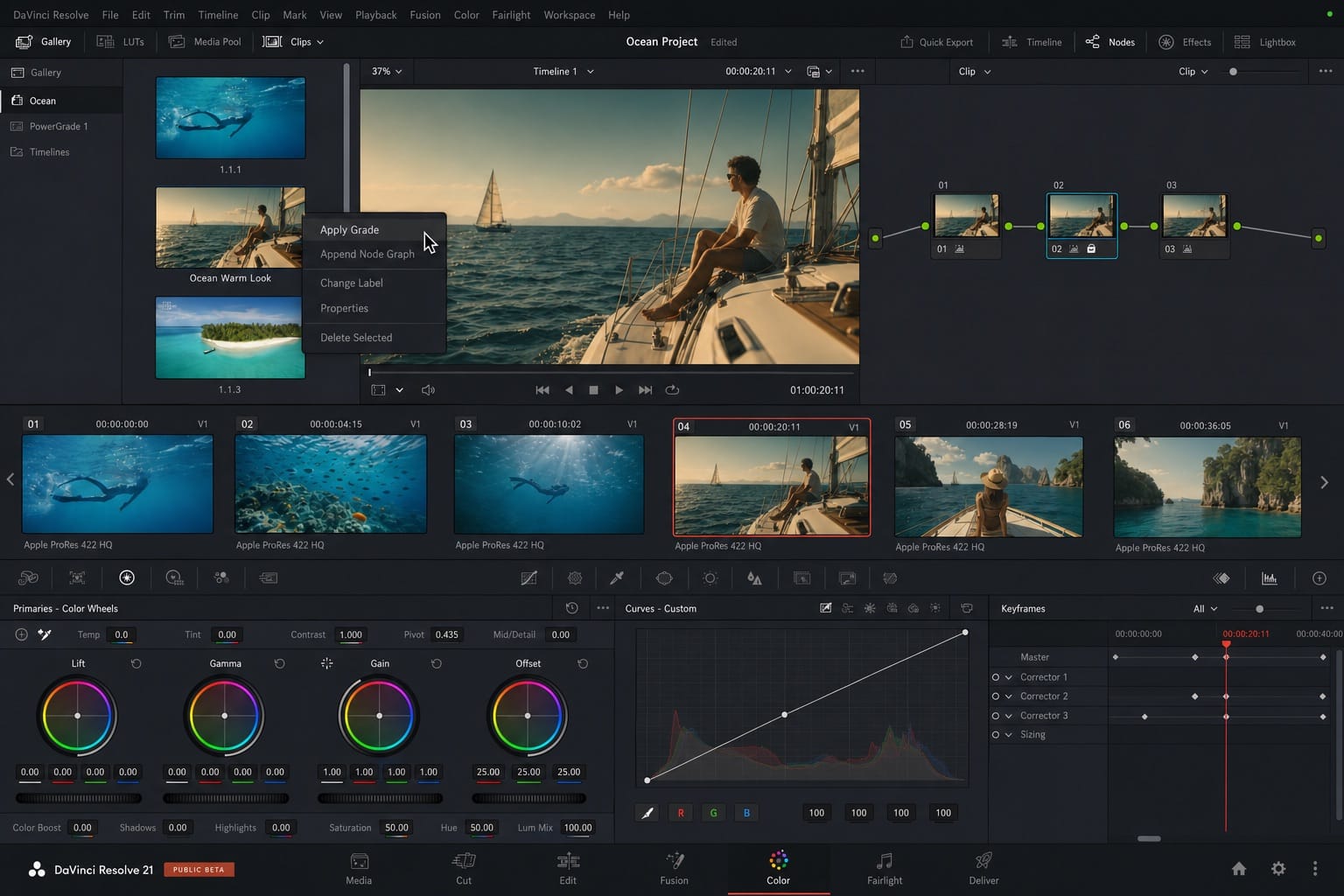Enable the blue curve channel B
The image size is (1344, 896).
click(746, 813)
